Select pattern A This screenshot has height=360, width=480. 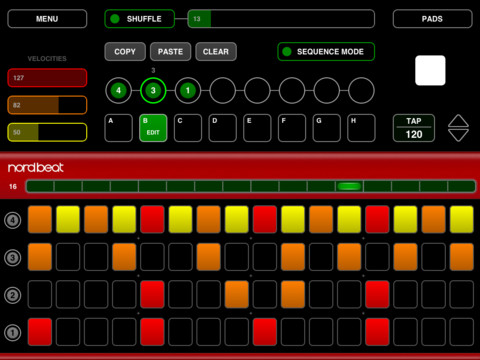click(118, 128)
